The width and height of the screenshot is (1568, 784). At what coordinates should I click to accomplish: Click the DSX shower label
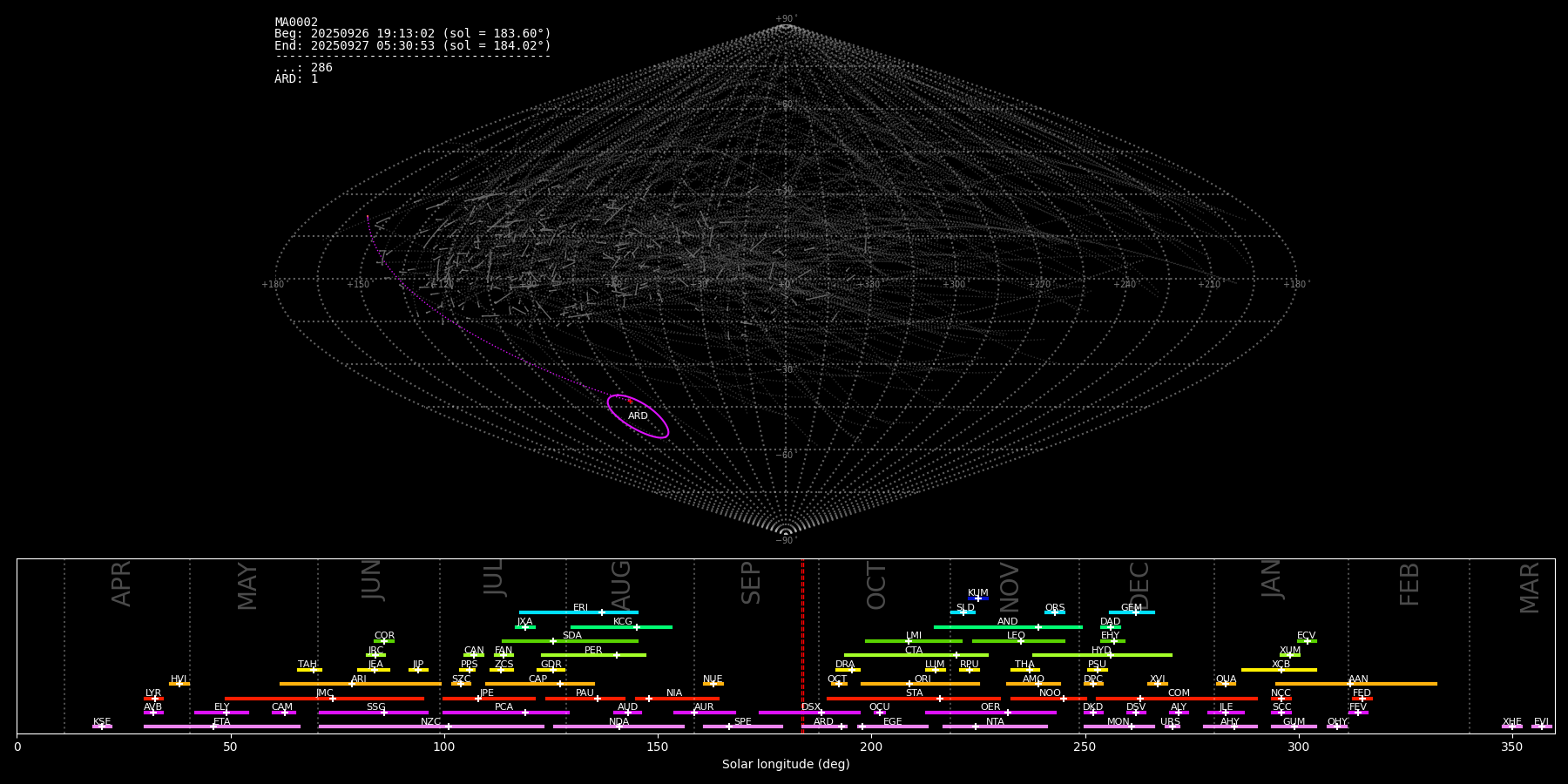pyautogui.click(x=811, y=707)
